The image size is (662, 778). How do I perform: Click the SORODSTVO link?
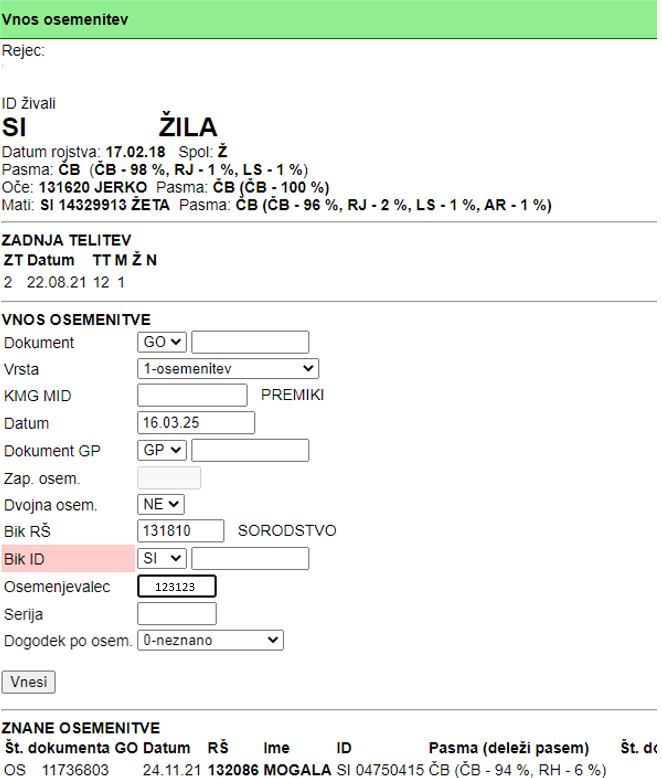pyautogui.click(x=287, y=530)
